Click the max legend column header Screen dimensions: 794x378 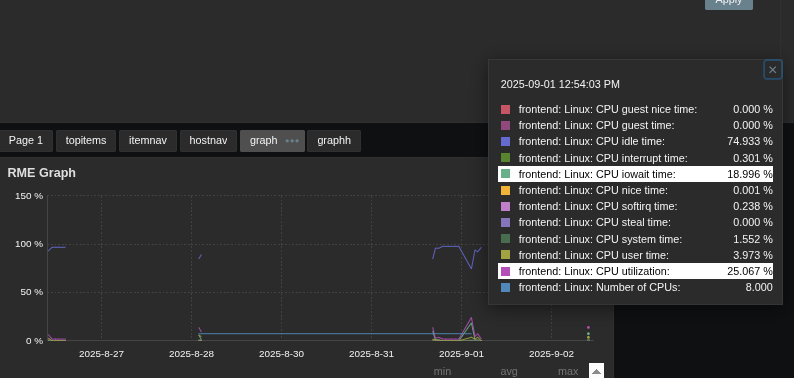pyautogui.click(x=568, y=372)
